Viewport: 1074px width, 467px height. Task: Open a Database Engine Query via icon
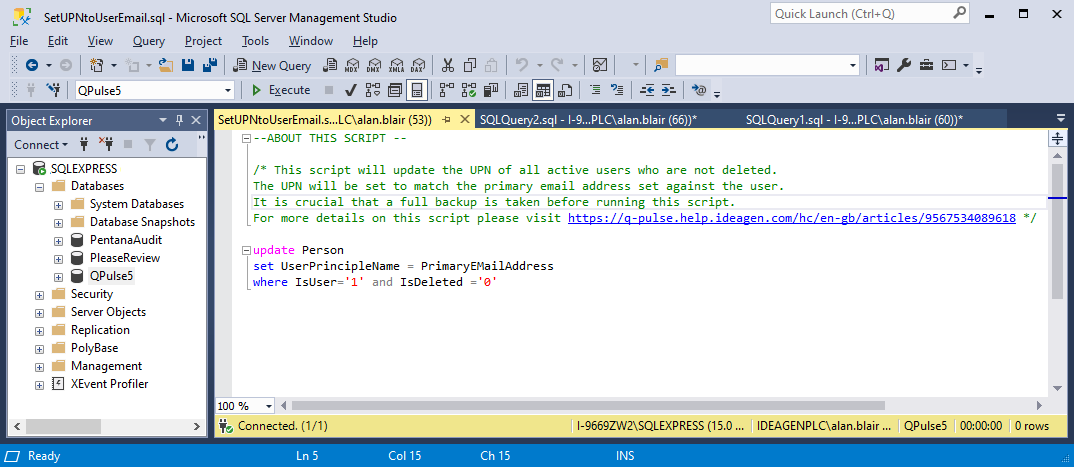pos(331,66)
